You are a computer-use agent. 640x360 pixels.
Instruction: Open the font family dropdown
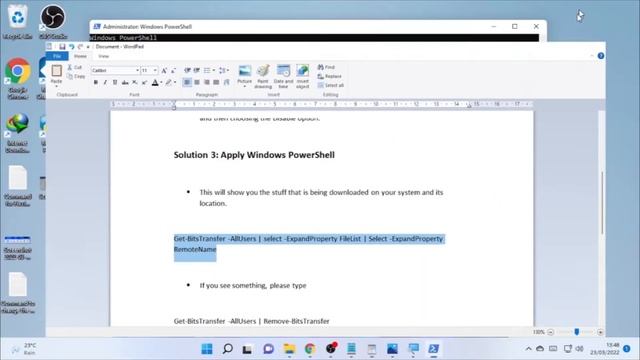click(x=137, y=71)
